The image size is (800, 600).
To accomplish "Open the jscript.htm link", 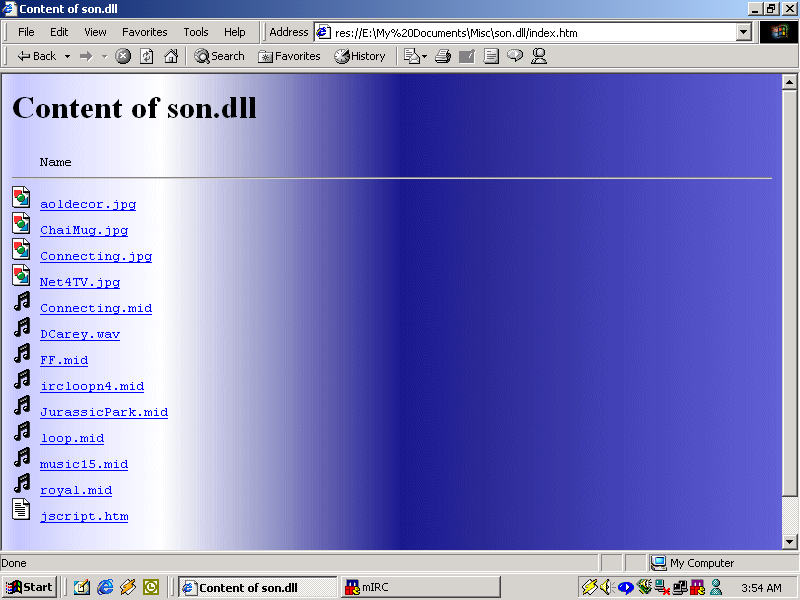I will [84, 516].
